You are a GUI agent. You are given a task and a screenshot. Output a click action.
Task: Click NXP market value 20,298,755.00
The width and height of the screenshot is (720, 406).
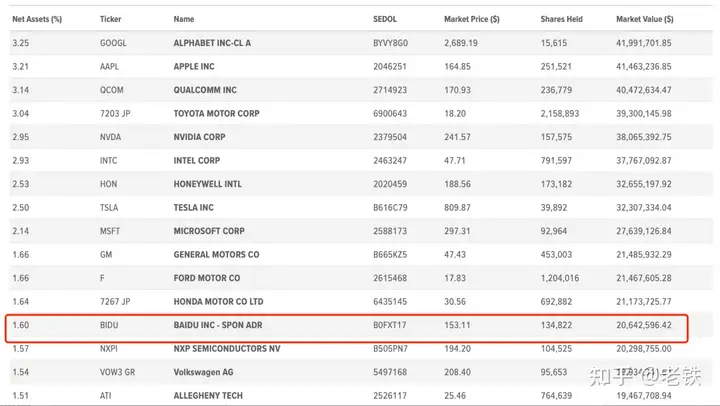click(644, 349)
